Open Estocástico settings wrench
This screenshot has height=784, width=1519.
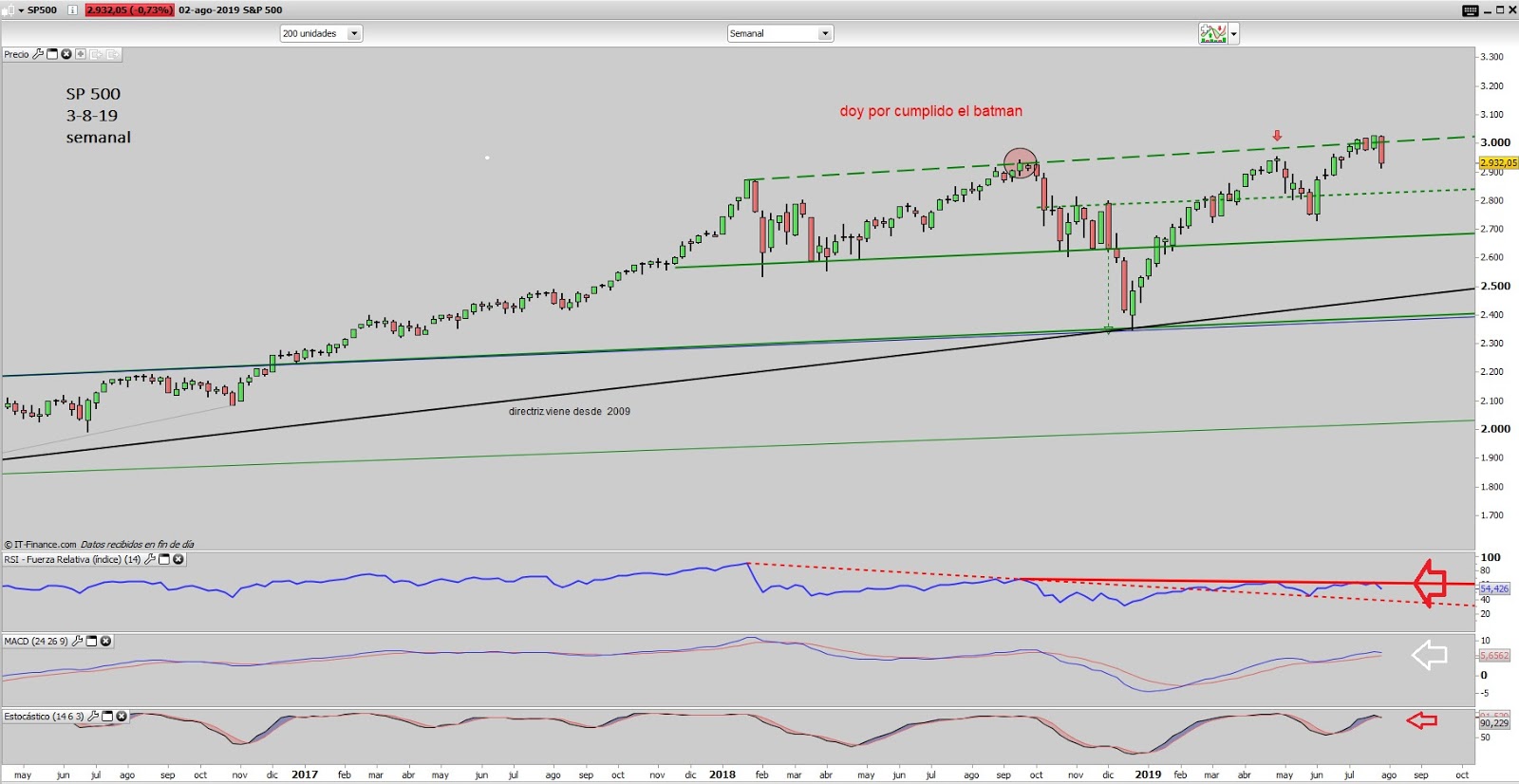pos(93,716)
